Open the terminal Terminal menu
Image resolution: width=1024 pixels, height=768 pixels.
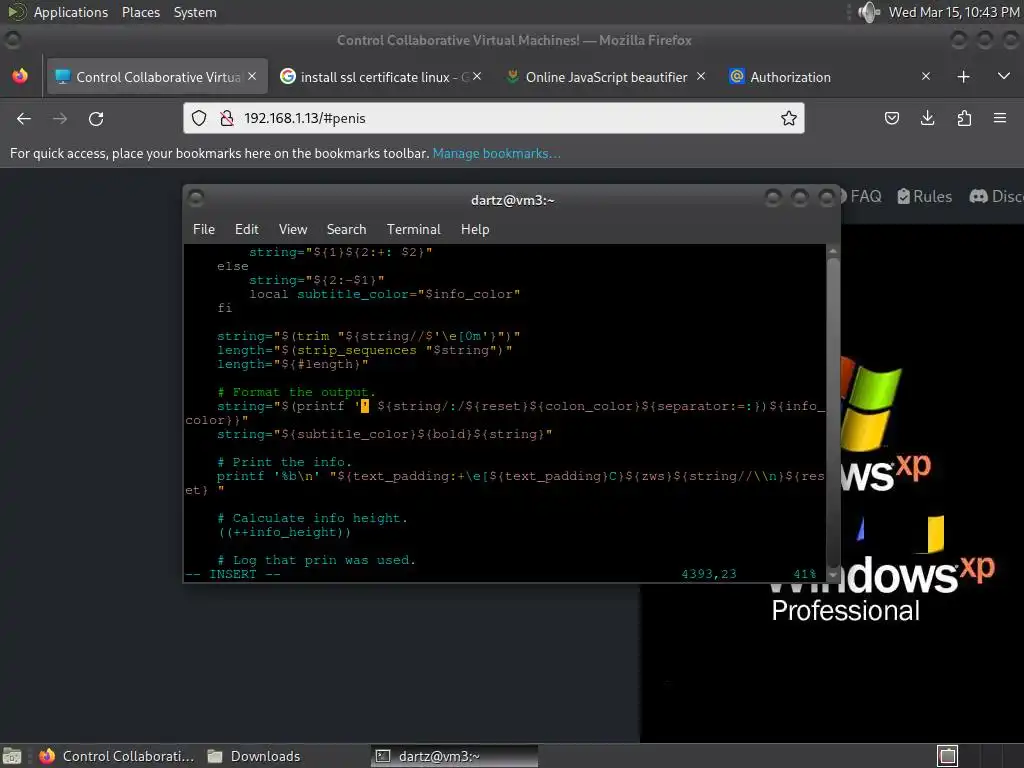(x=413, y=229)
